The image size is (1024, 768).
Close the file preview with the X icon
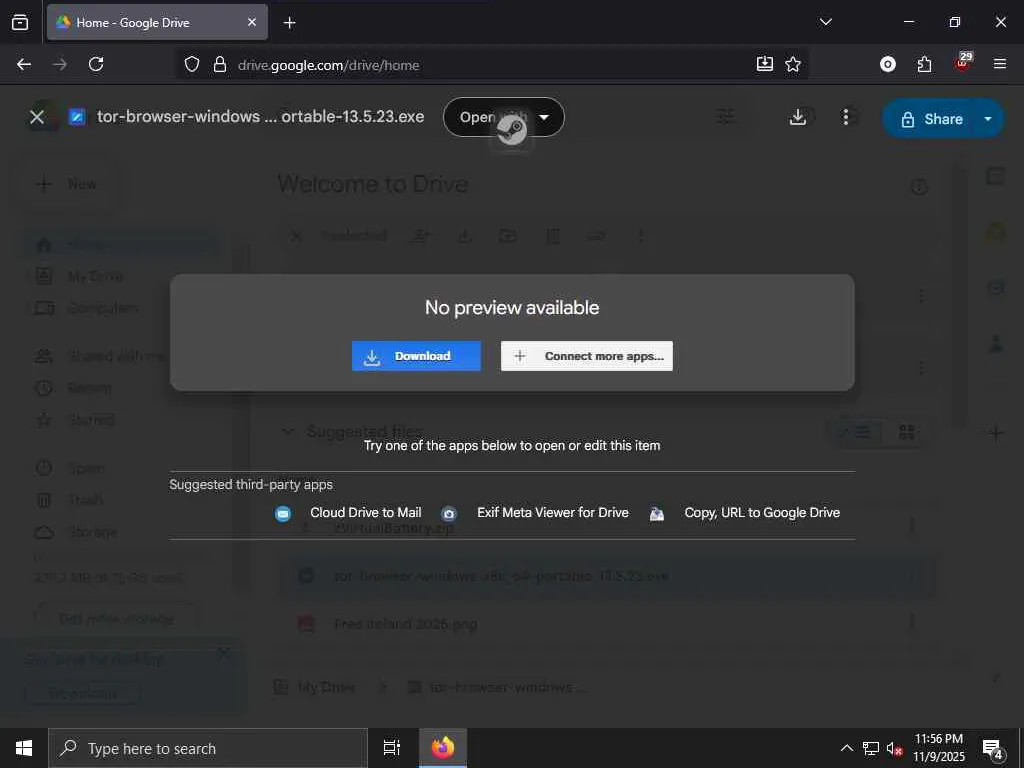37,117
